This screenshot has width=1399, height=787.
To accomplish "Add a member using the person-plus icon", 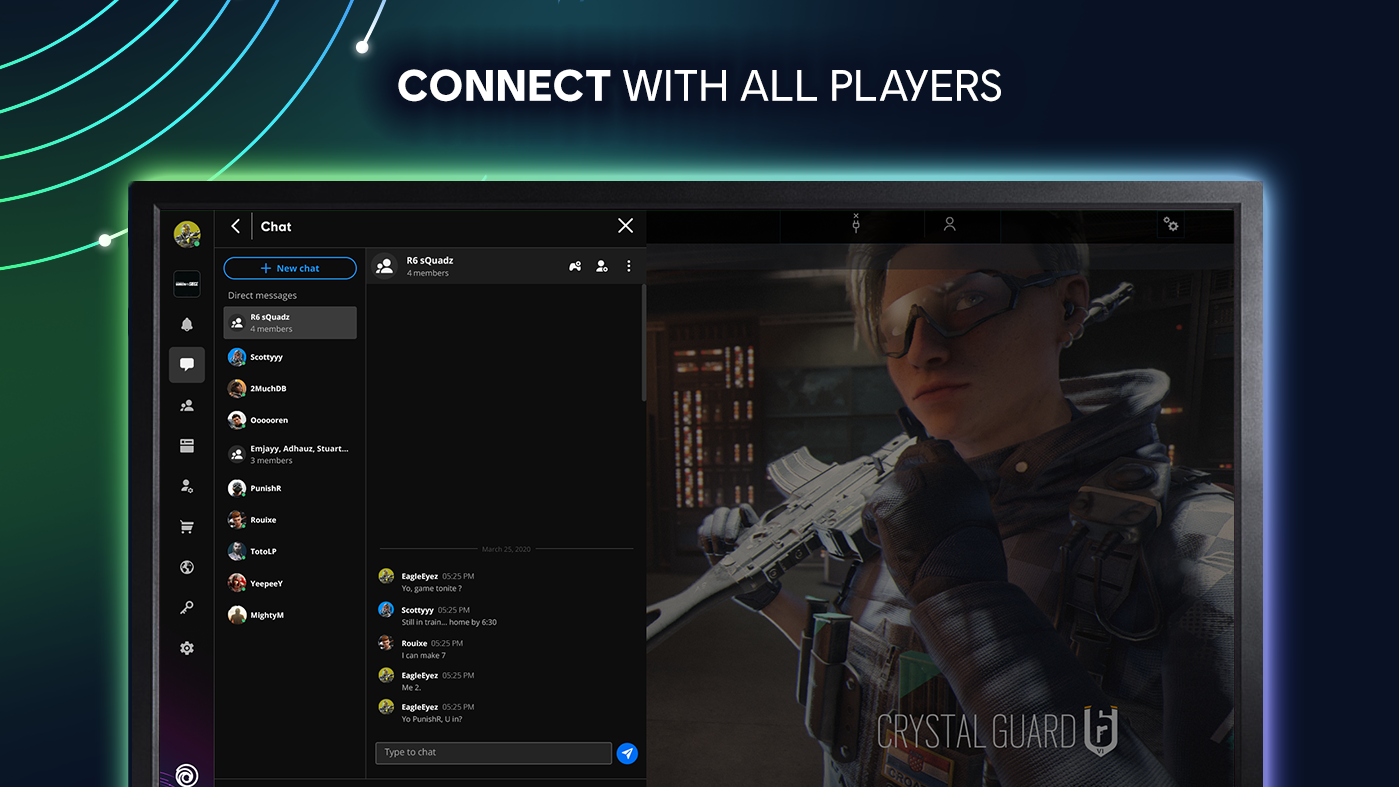I will [601, 266].
